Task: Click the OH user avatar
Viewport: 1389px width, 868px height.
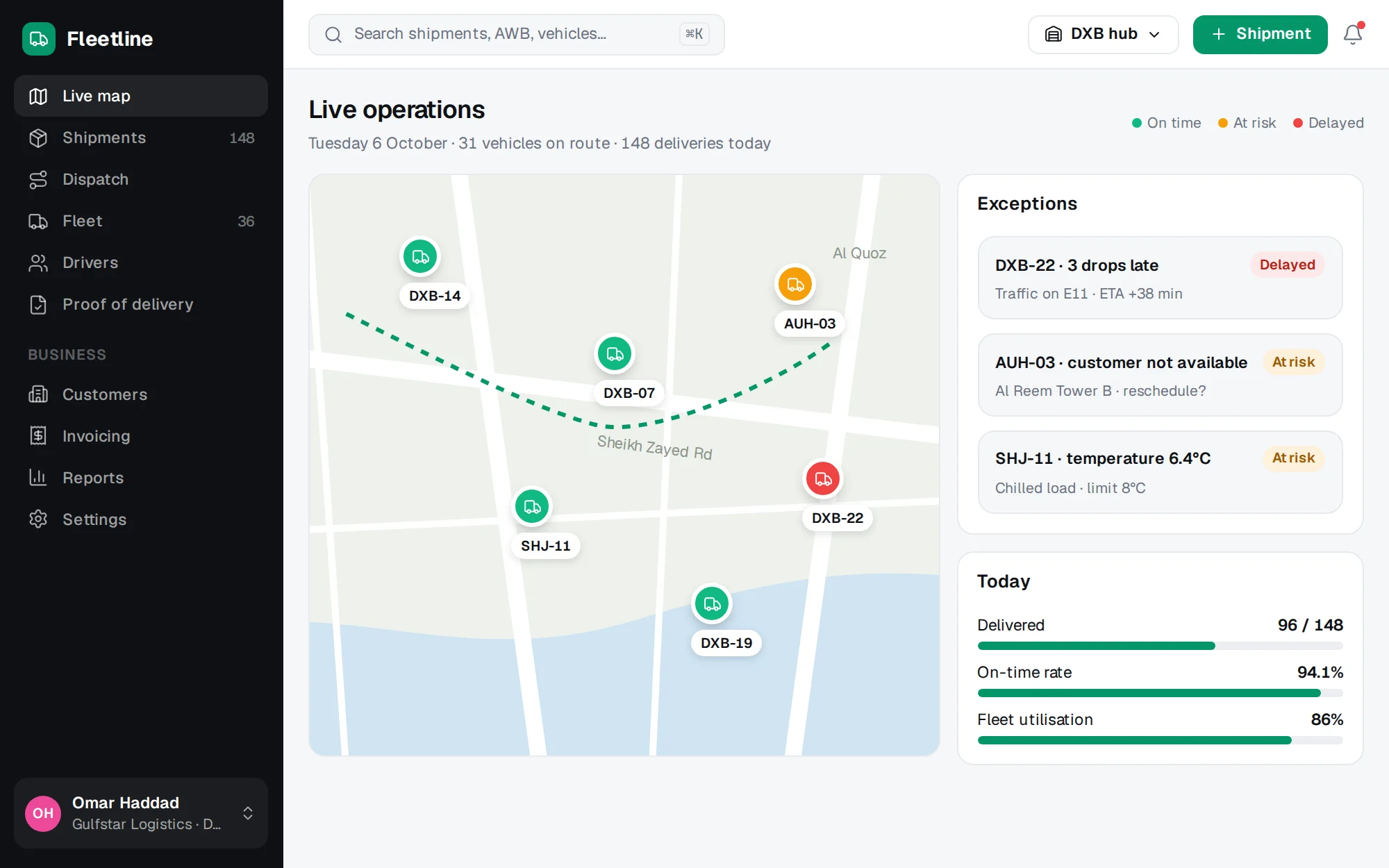Action: [43, 813]
